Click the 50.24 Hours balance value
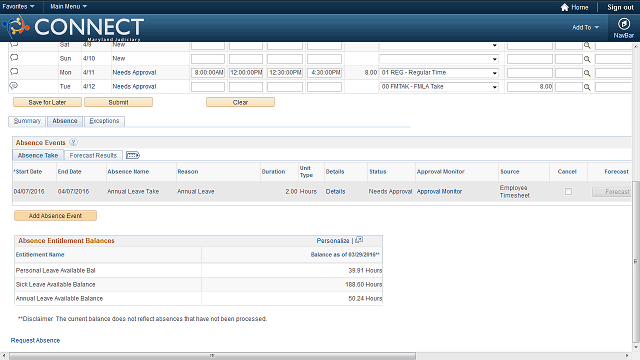 pos(365,299)
